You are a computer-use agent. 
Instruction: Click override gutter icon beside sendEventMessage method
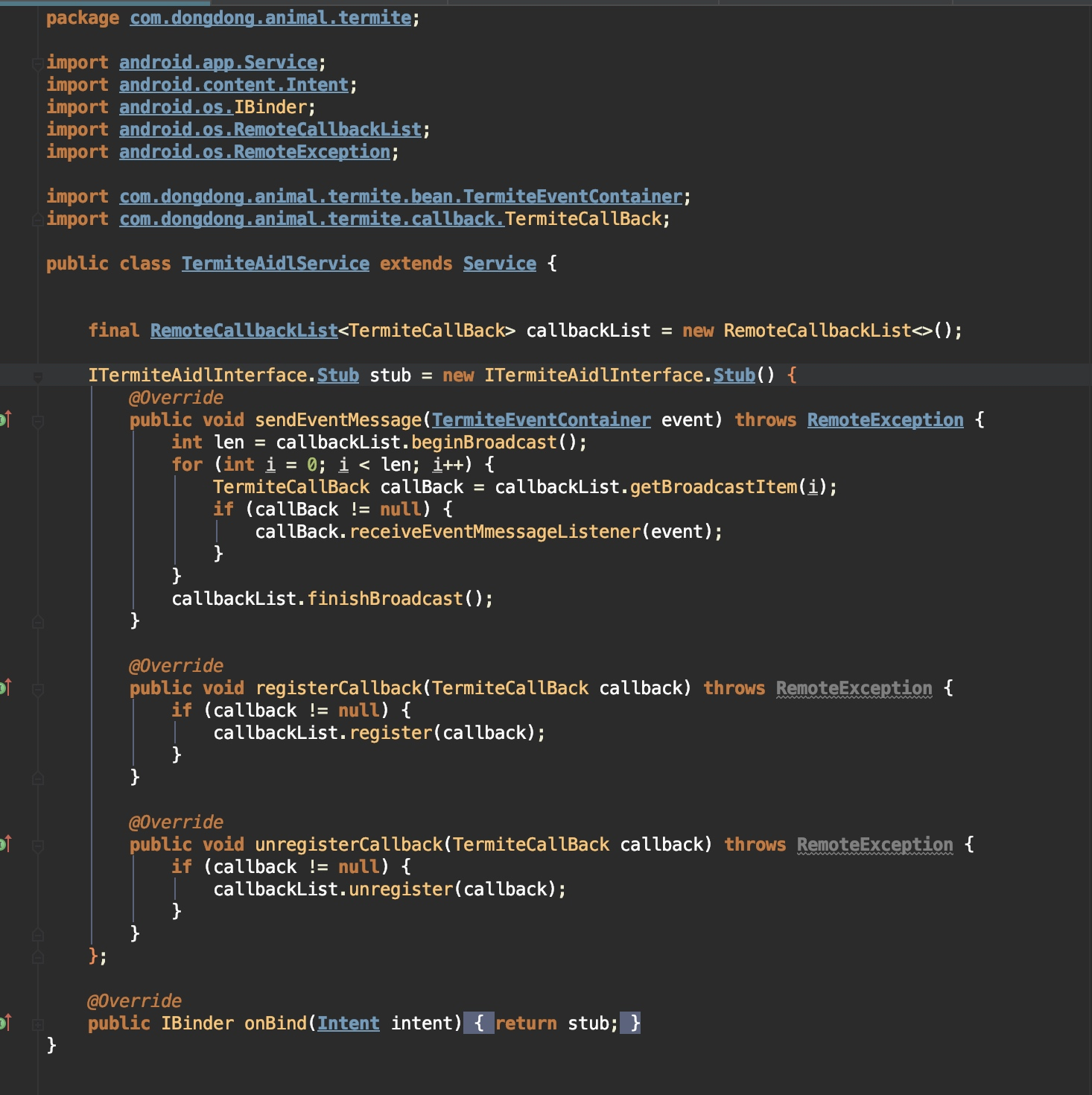tap(5, 420)
